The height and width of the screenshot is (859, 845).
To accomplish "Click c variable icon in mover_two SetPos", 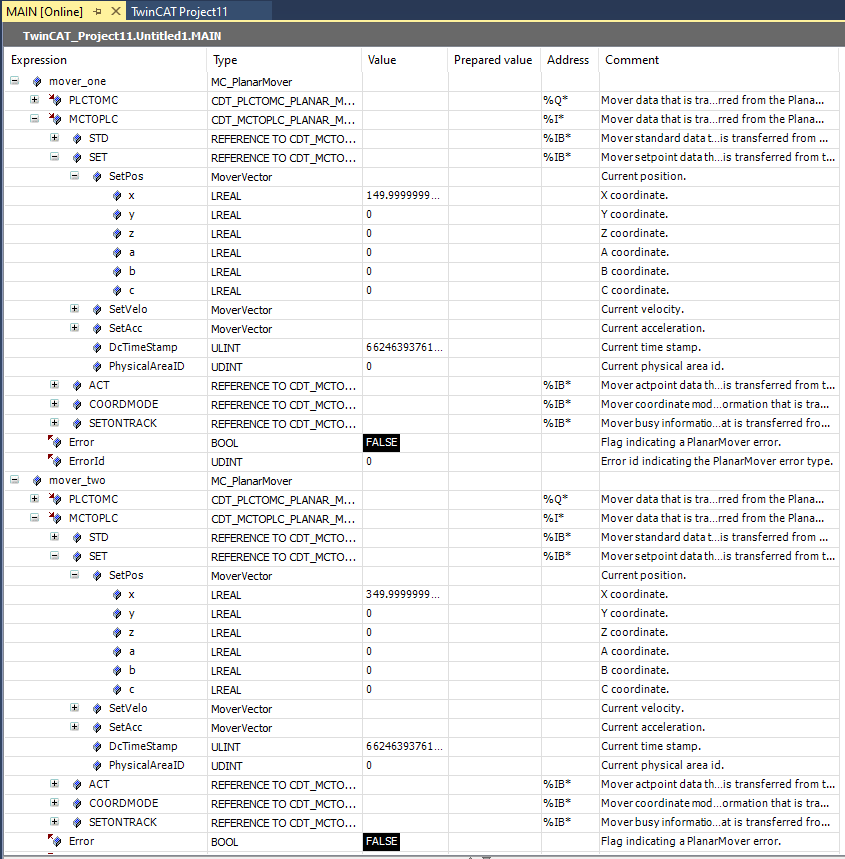I will tap(117, 689).
